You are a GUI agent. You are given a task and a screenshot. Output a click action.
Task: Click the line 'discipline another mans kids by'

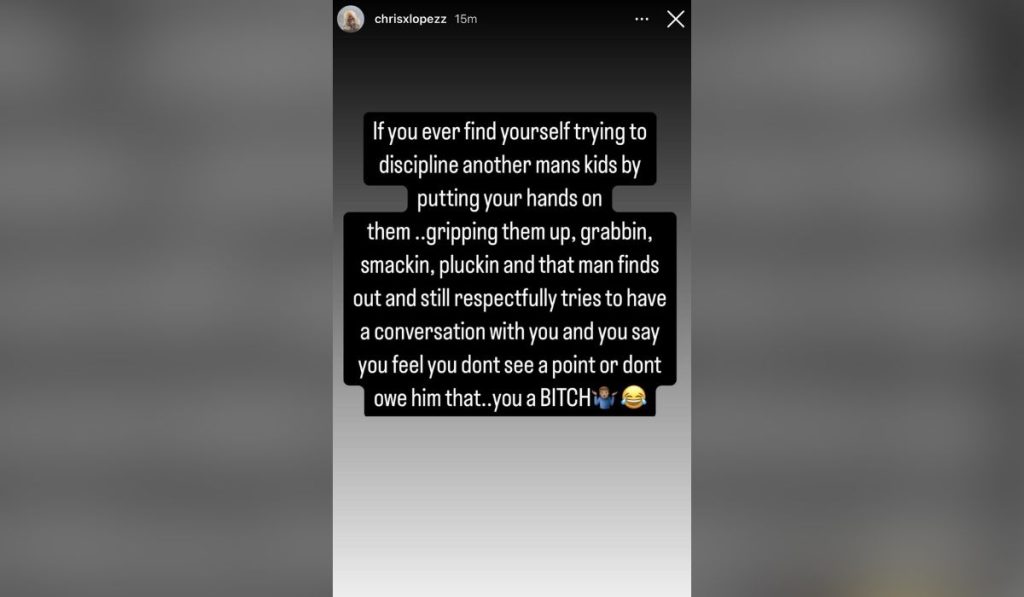pyautogui.click(x=509, y=165)
